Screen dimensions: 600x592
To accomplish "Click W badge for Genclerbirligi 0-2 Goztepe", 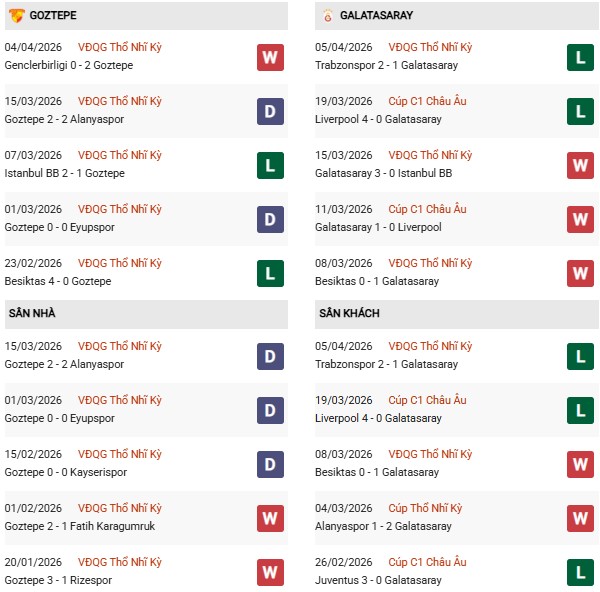I will click(270, 57).
